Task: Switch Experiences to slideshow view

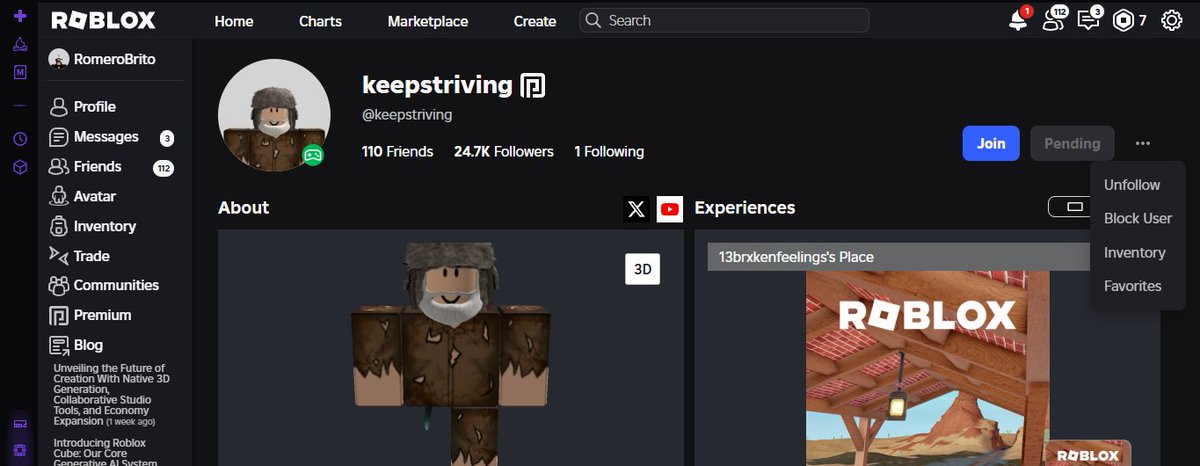Action: click(x=1074, y=207)
